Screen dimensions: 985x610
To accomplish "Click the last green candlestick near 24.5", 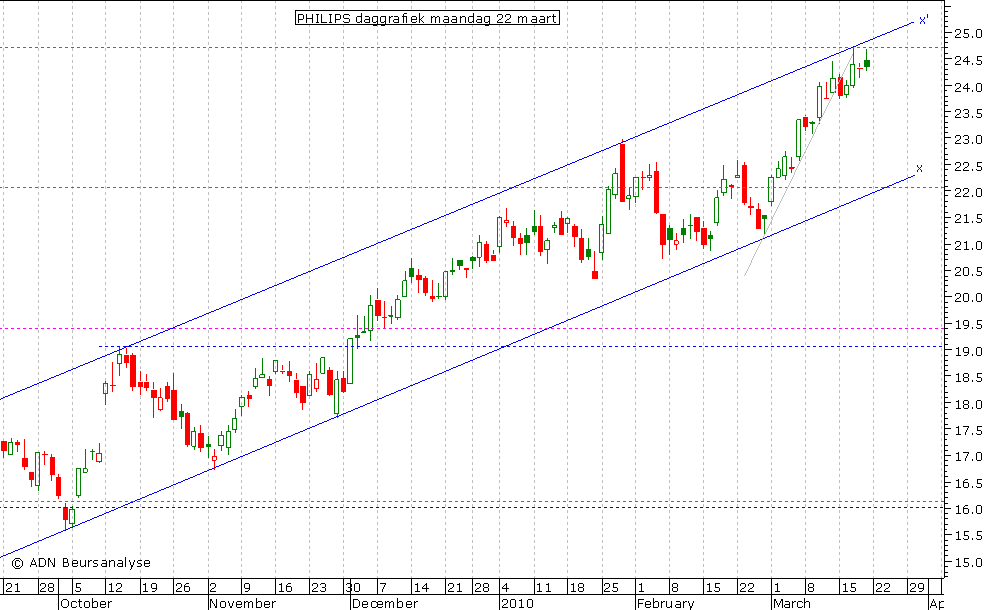I will (867, 63).
